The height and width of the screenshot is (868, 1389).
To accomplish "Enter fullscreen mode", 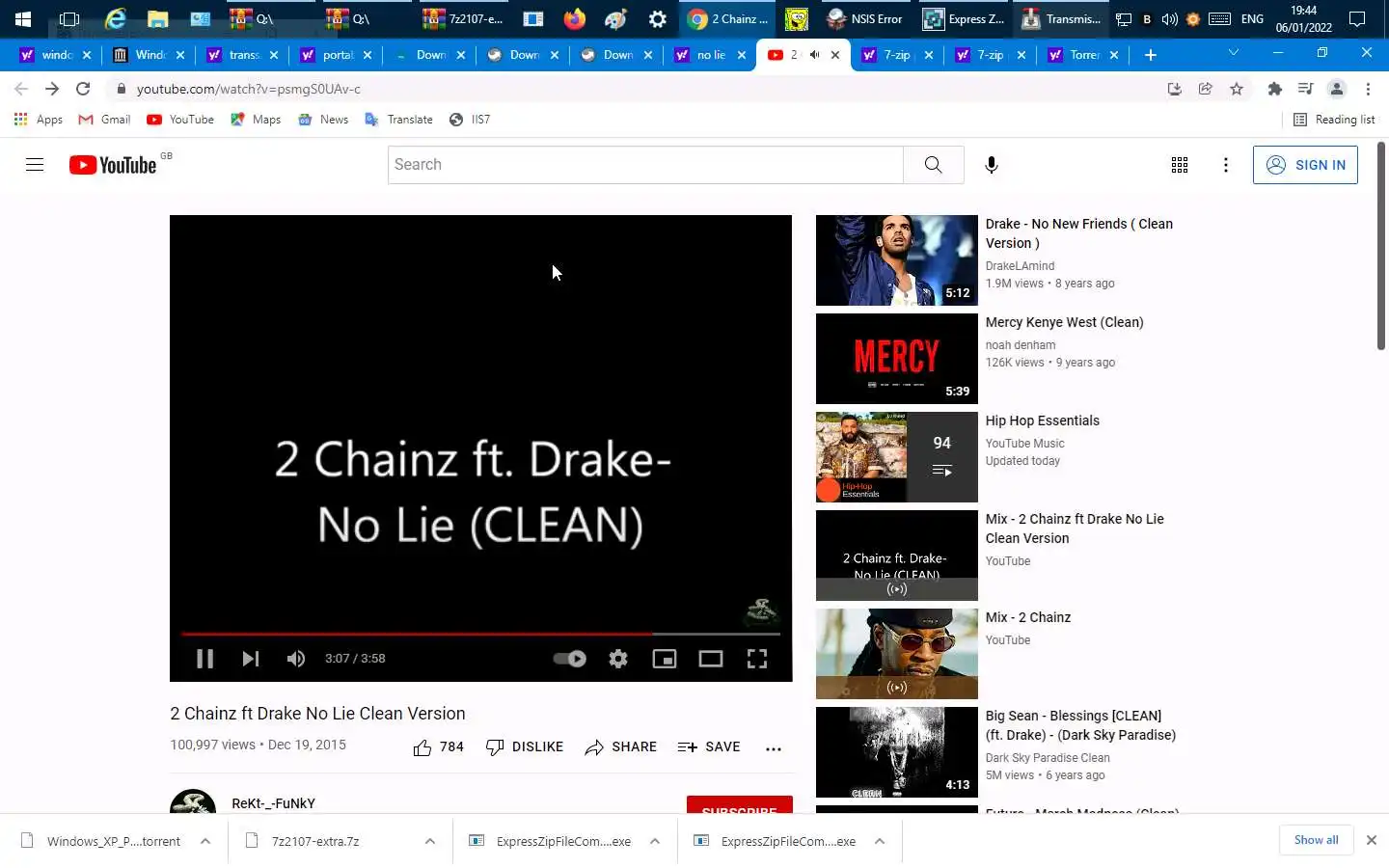I will [x=757, y=659].
